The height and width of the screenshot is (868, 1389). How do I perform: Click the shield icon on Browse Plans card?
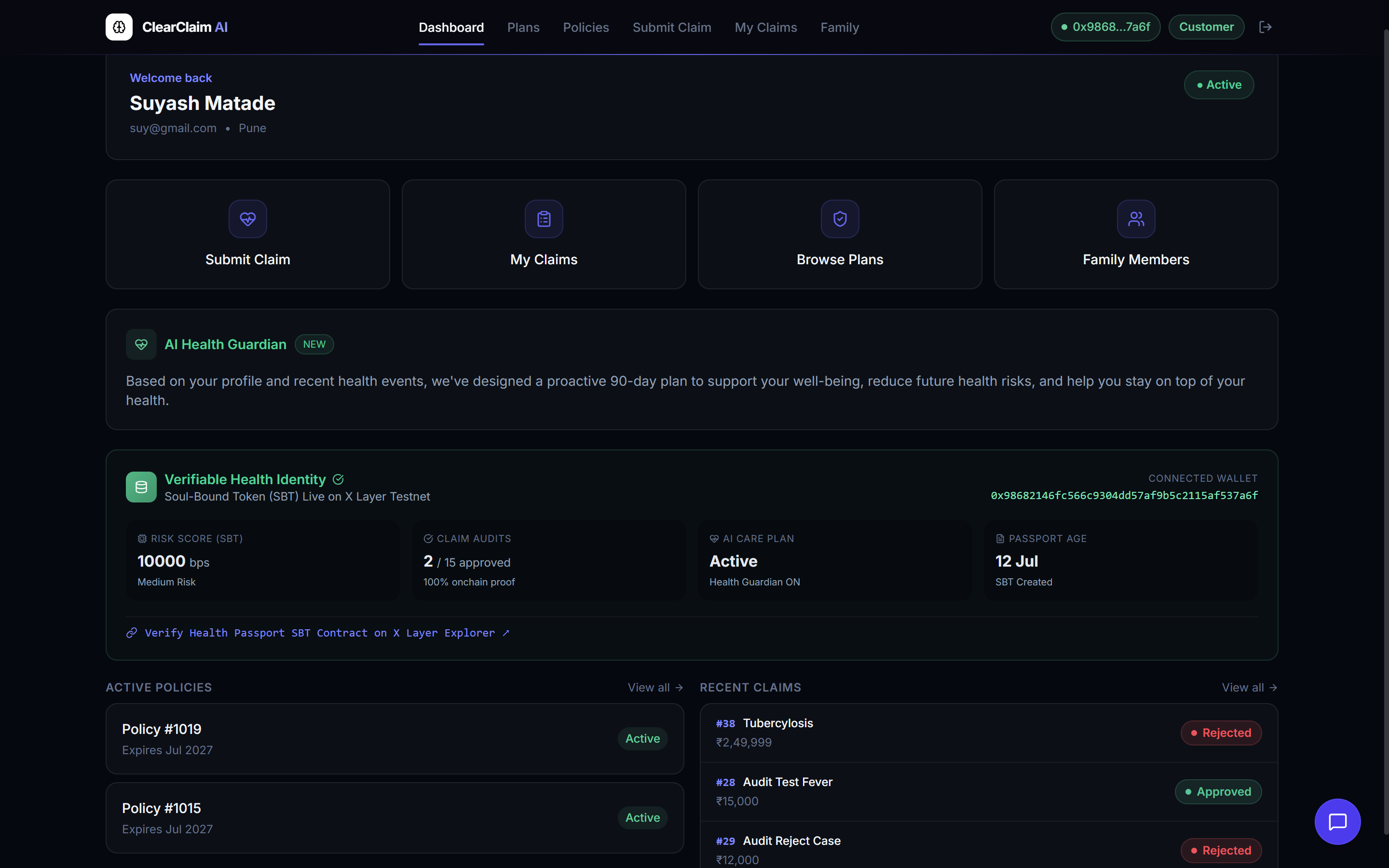point(840,219)
